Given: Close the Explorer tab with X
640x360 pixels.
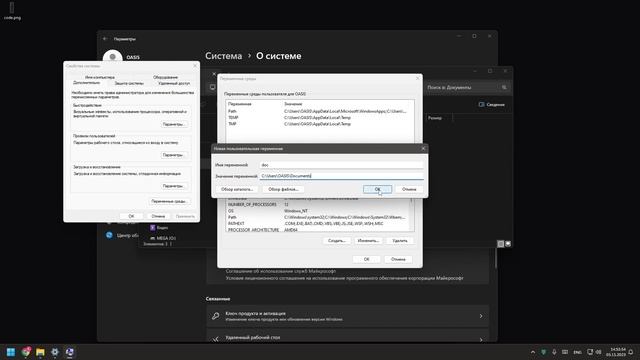Looking at the screenshot, I should pyautogui.click(x=214, y=74).
